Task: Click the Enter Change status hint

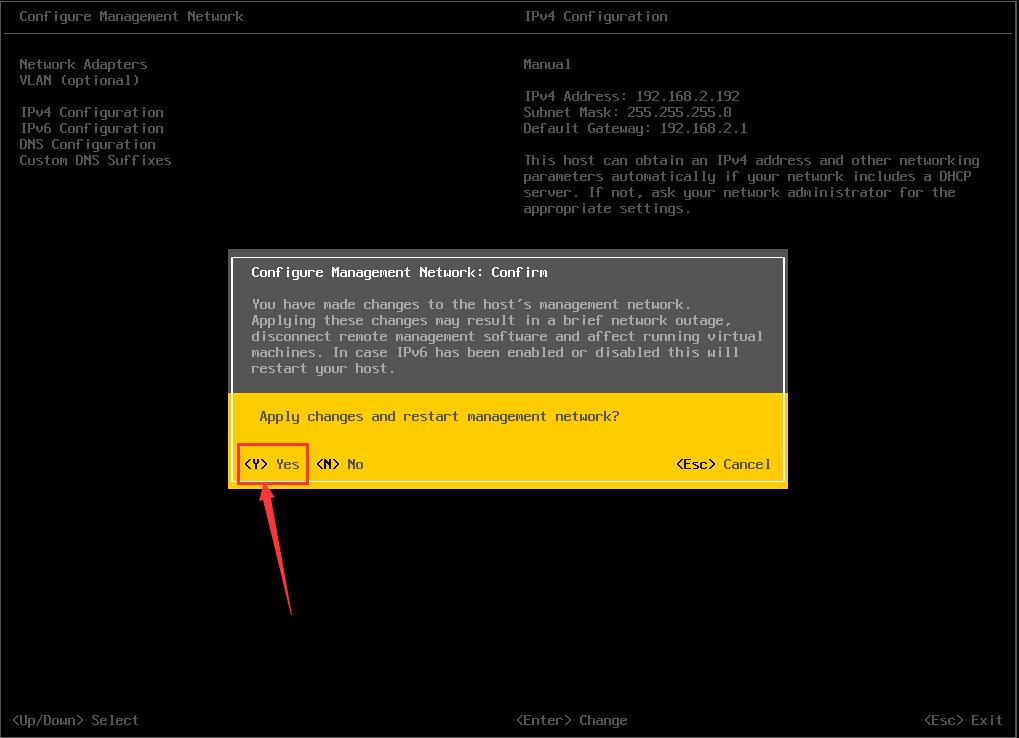Action: click(x=571, y=719)
